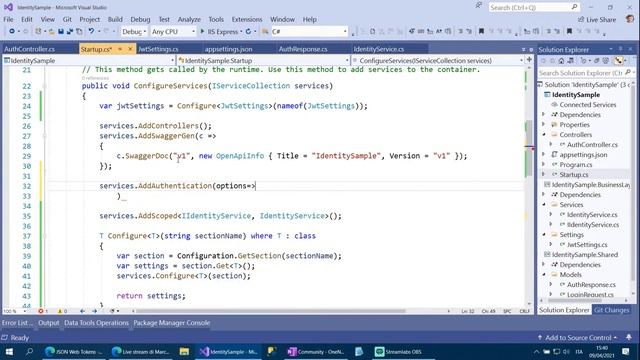Close the Startup.cs tab
This screenshot has width=640, height=360.
coord(130,49)
